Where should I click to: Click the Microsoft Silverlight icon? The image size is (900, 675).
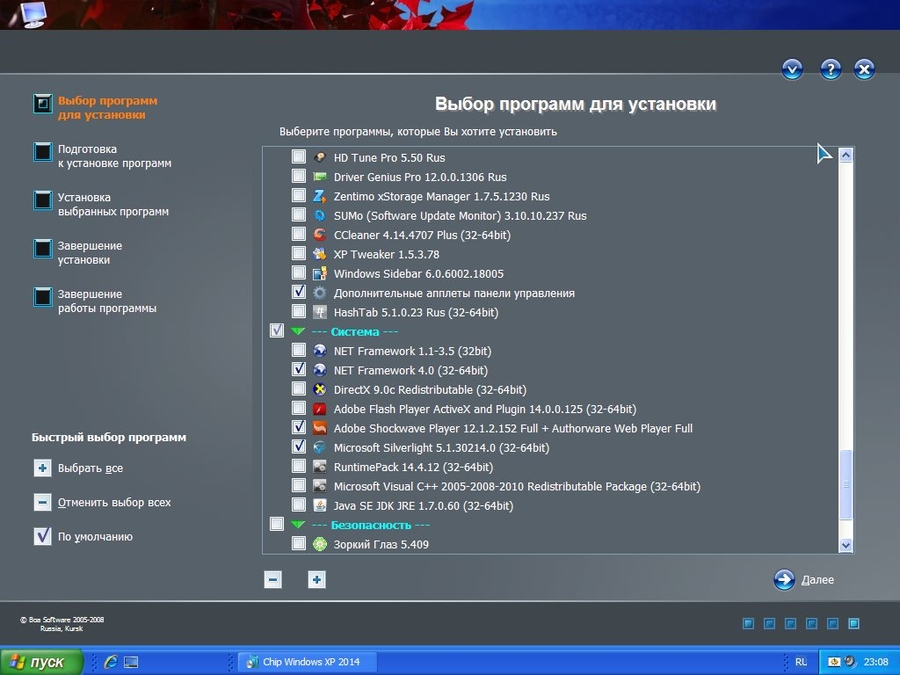pos(320,448)
